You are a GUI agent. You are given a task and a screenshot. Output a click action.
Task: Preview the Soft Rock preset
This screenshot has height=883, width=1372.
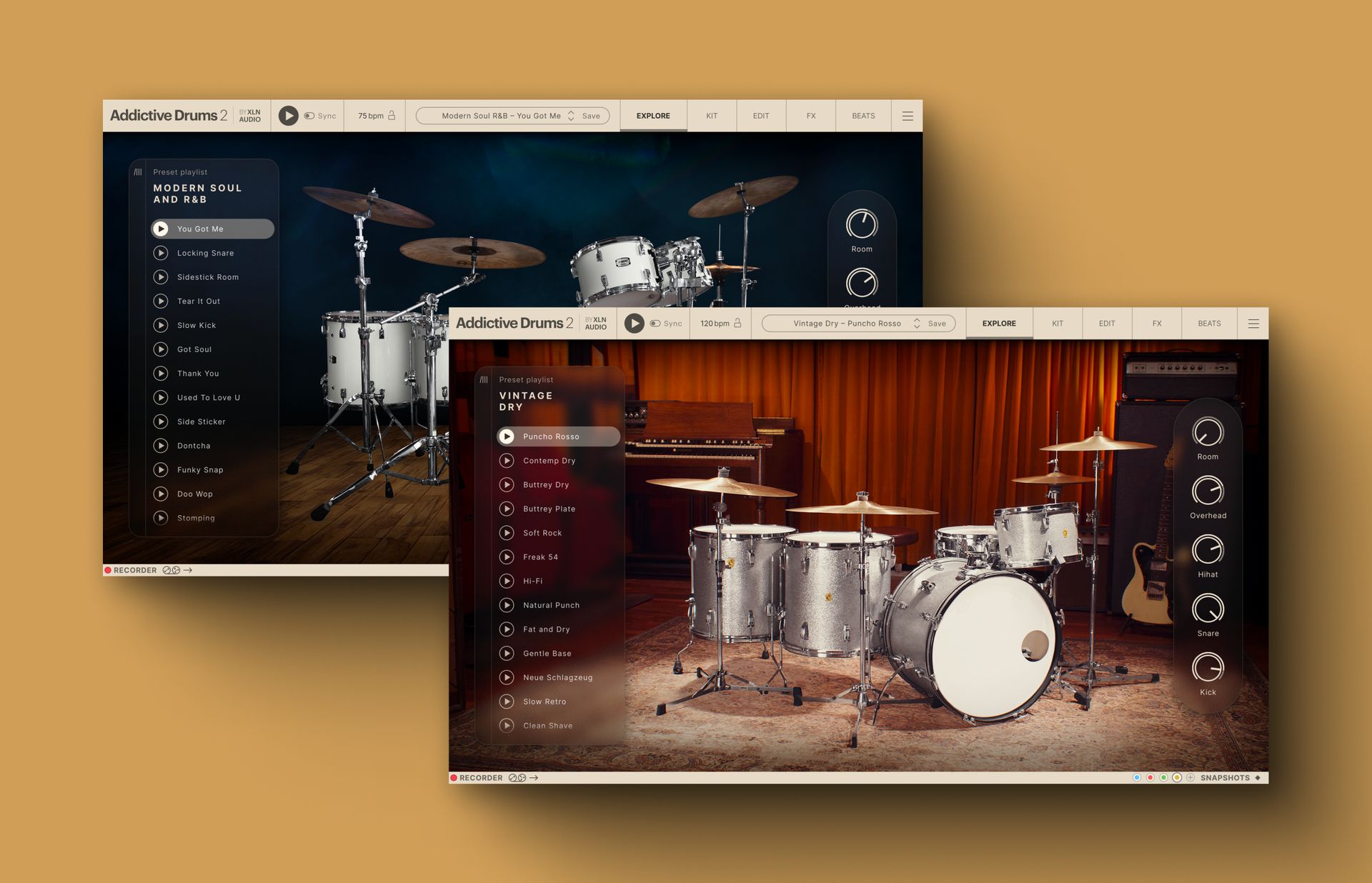(x=507, y=533)
